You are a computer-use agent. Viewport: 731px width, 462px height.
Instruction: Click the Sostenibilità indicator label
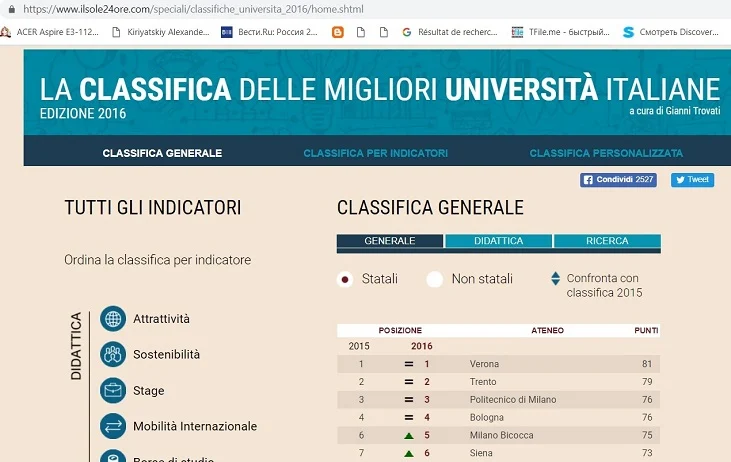166,354
